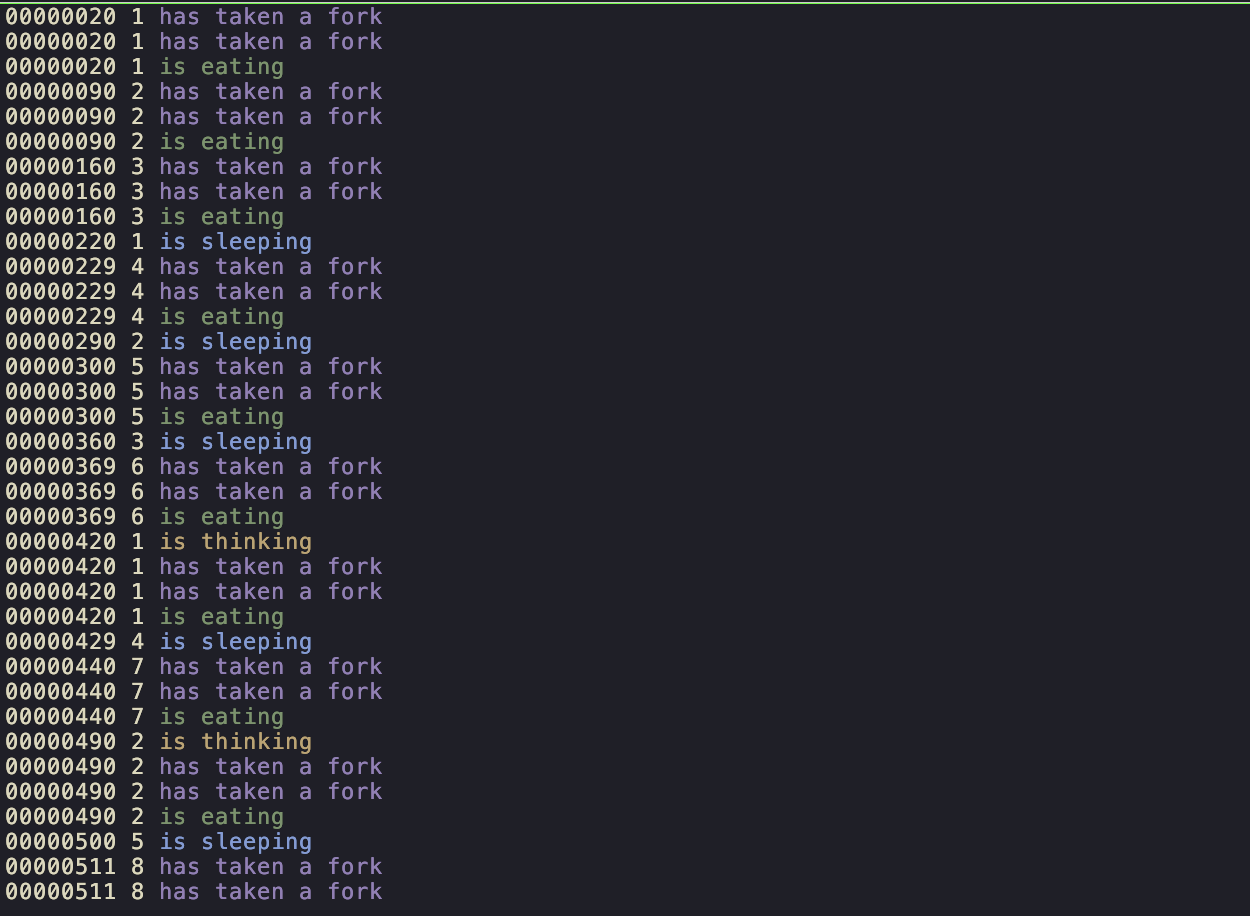
Task: Click the '00000160 3 is eating' output line
Action: pyautogui.click(x=145, y=217)
